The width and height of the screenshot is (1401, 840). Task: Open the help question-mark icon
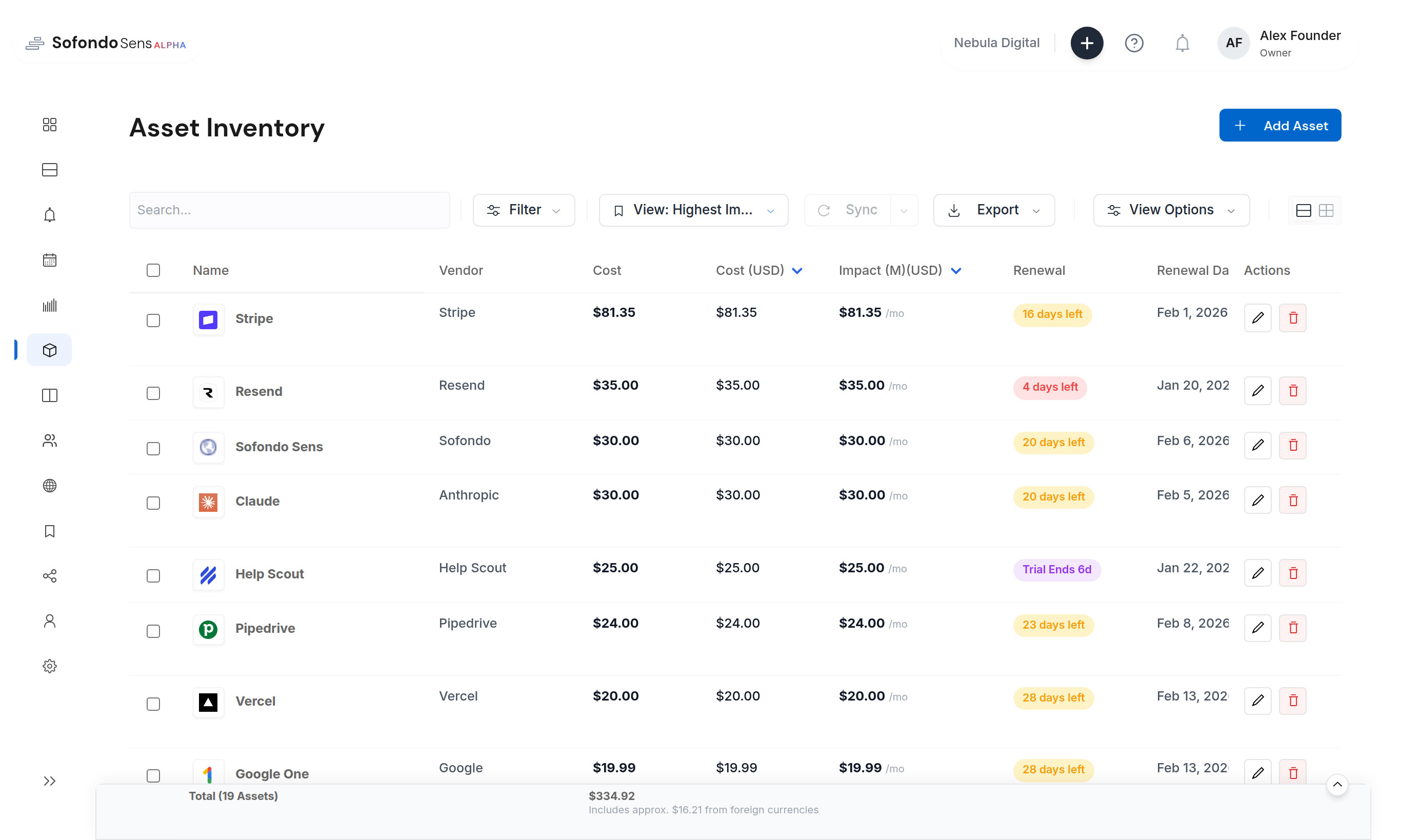pyautogui.click(x=1134, y=43)
